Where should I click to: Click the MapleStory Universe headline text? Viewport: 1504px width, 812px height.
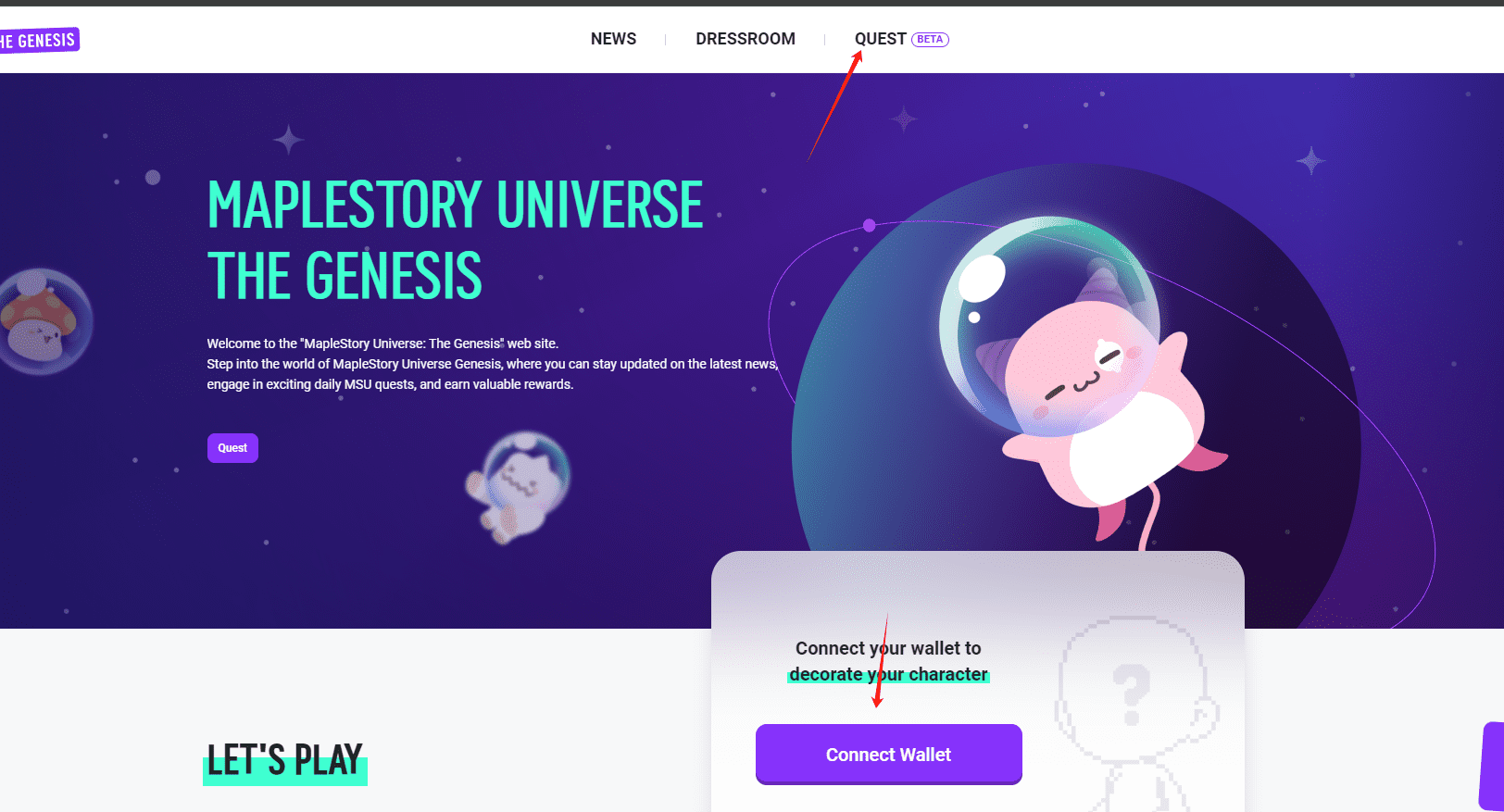coord(455,241)
